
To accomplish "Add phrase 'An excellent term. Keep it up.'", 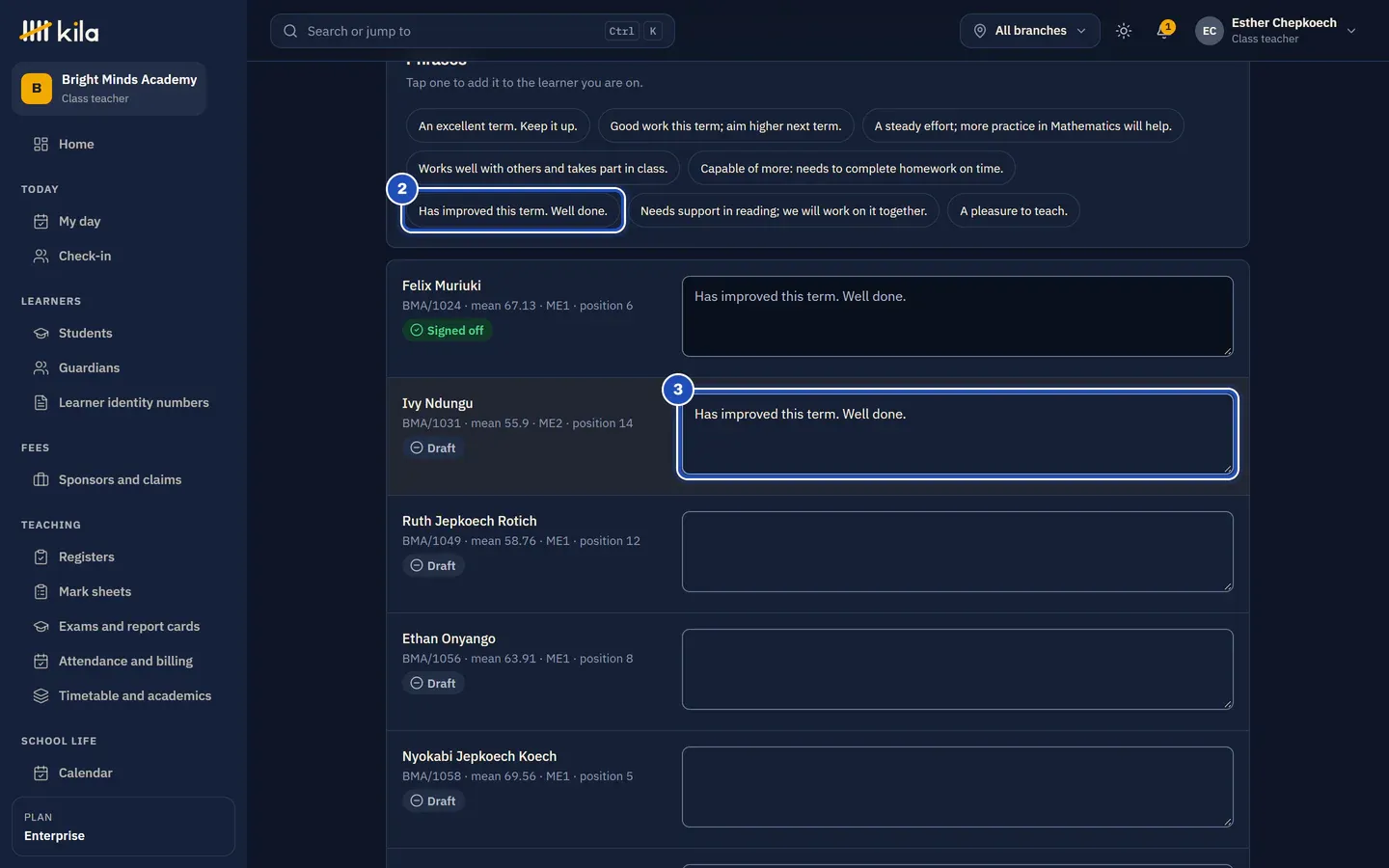I will (498, 126).
